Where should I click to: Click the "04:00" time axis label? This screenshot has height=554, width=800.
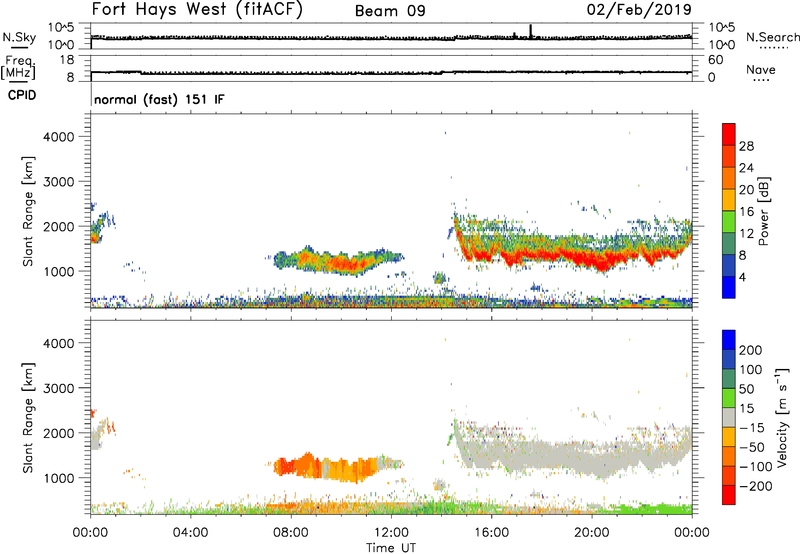(190, 533)
